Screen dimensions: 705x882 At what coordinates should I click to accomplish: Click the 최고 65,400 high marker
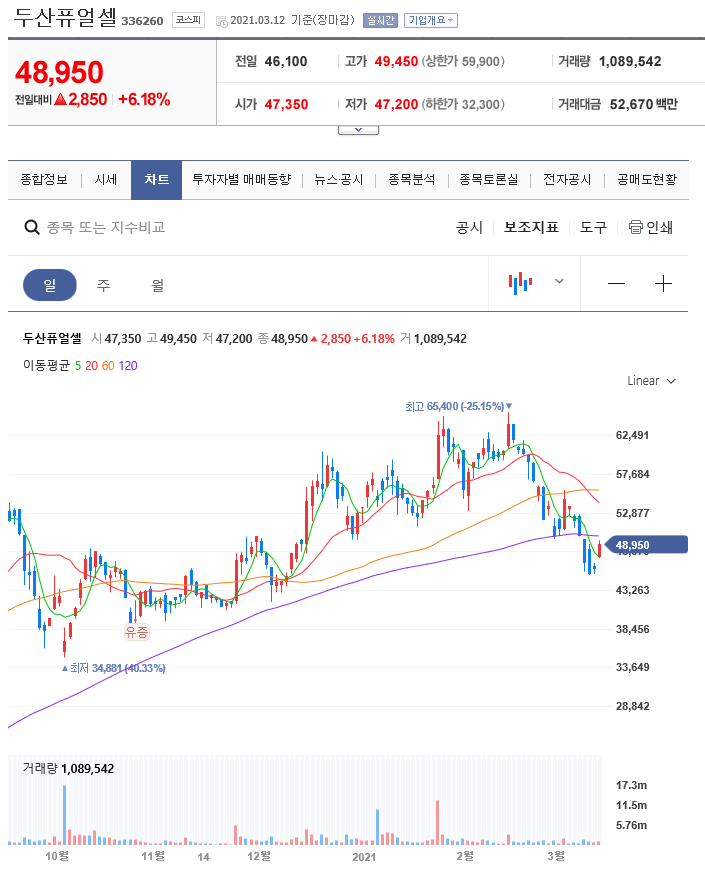pos(458,406)
